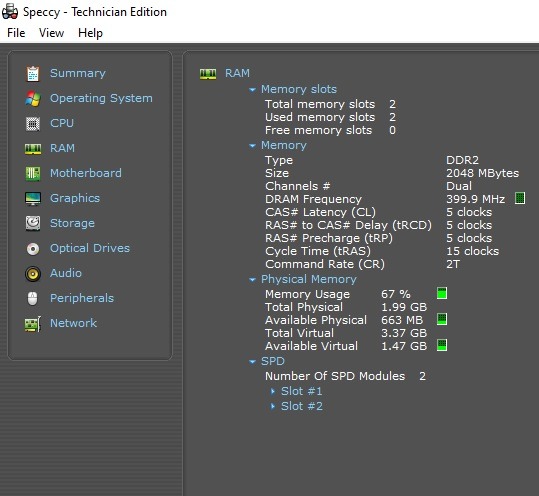Select the CPU chip icon
The width and height of the screenshot is (539, 496).
(33, 124)
